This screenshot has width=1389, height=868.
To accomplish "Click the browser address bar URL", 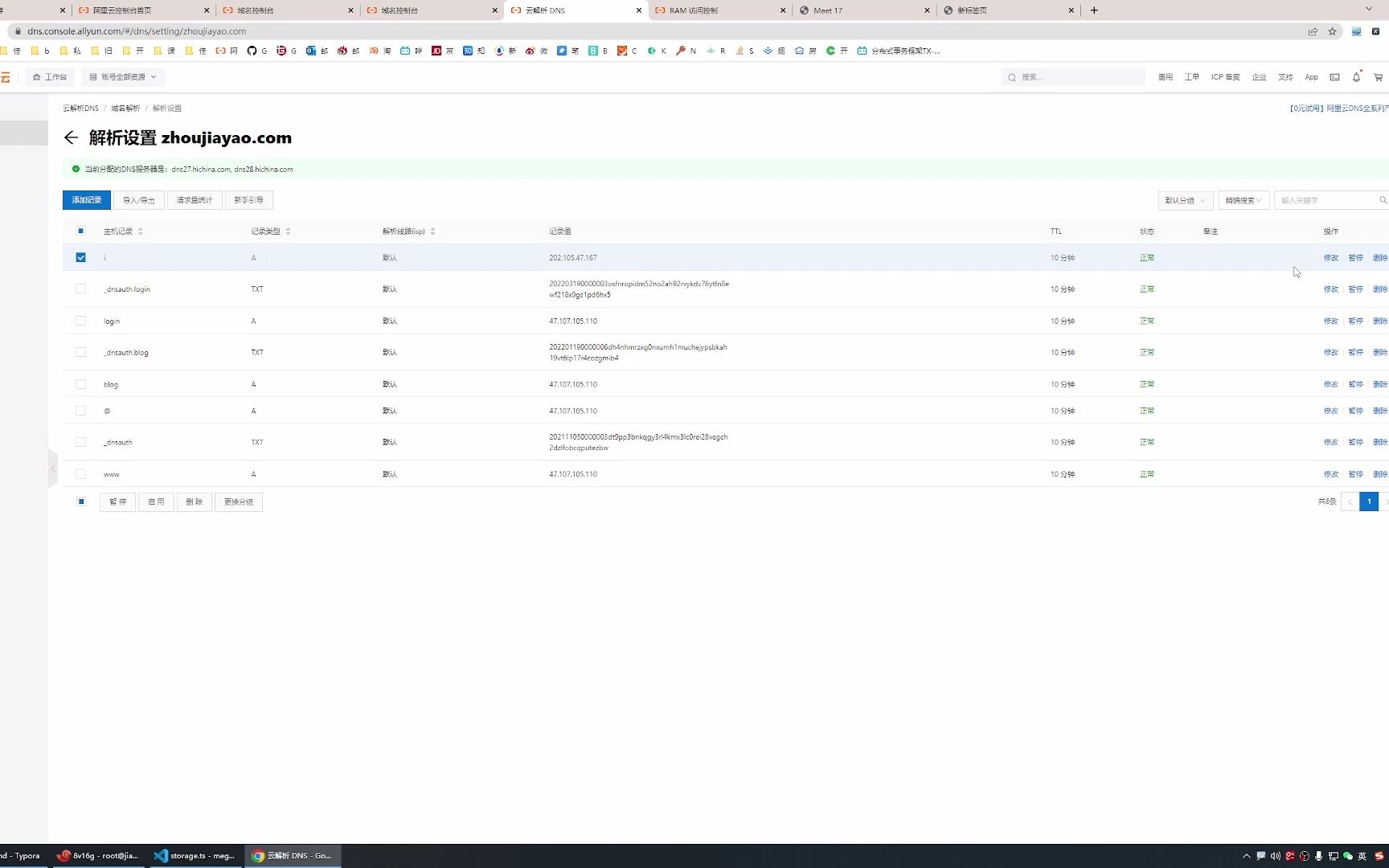I will pyautogui.click(x=137, y=31).
